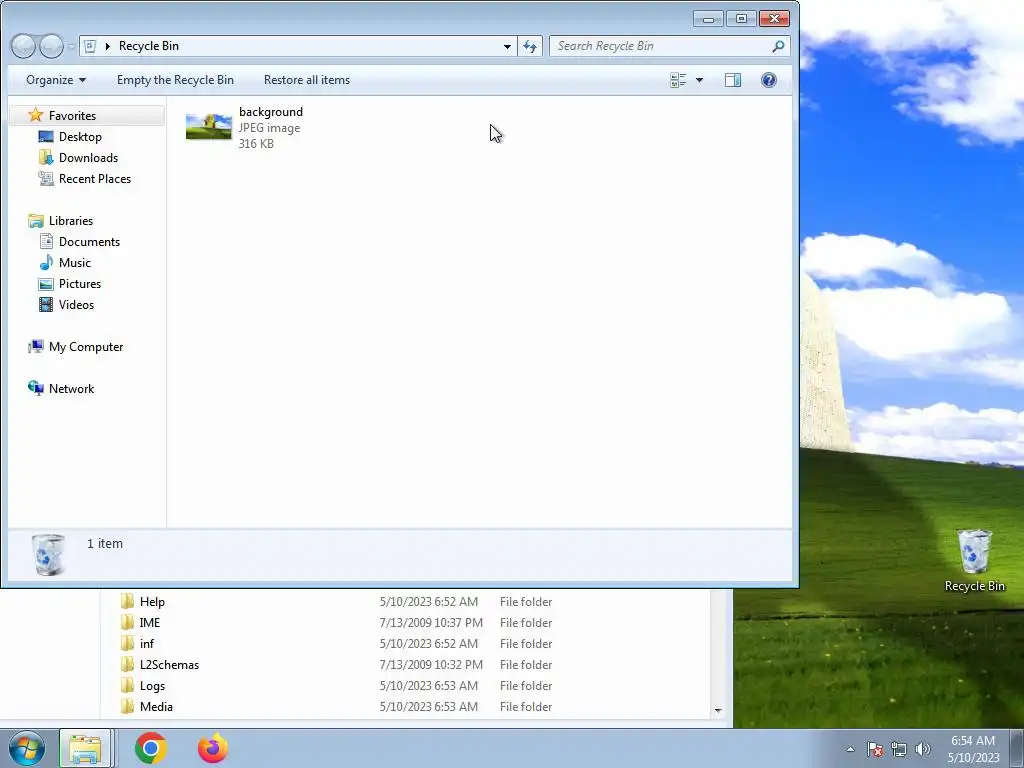Click the taskbar clock showing 6:54 AM
1024x768 pixels.
[973, 749]
